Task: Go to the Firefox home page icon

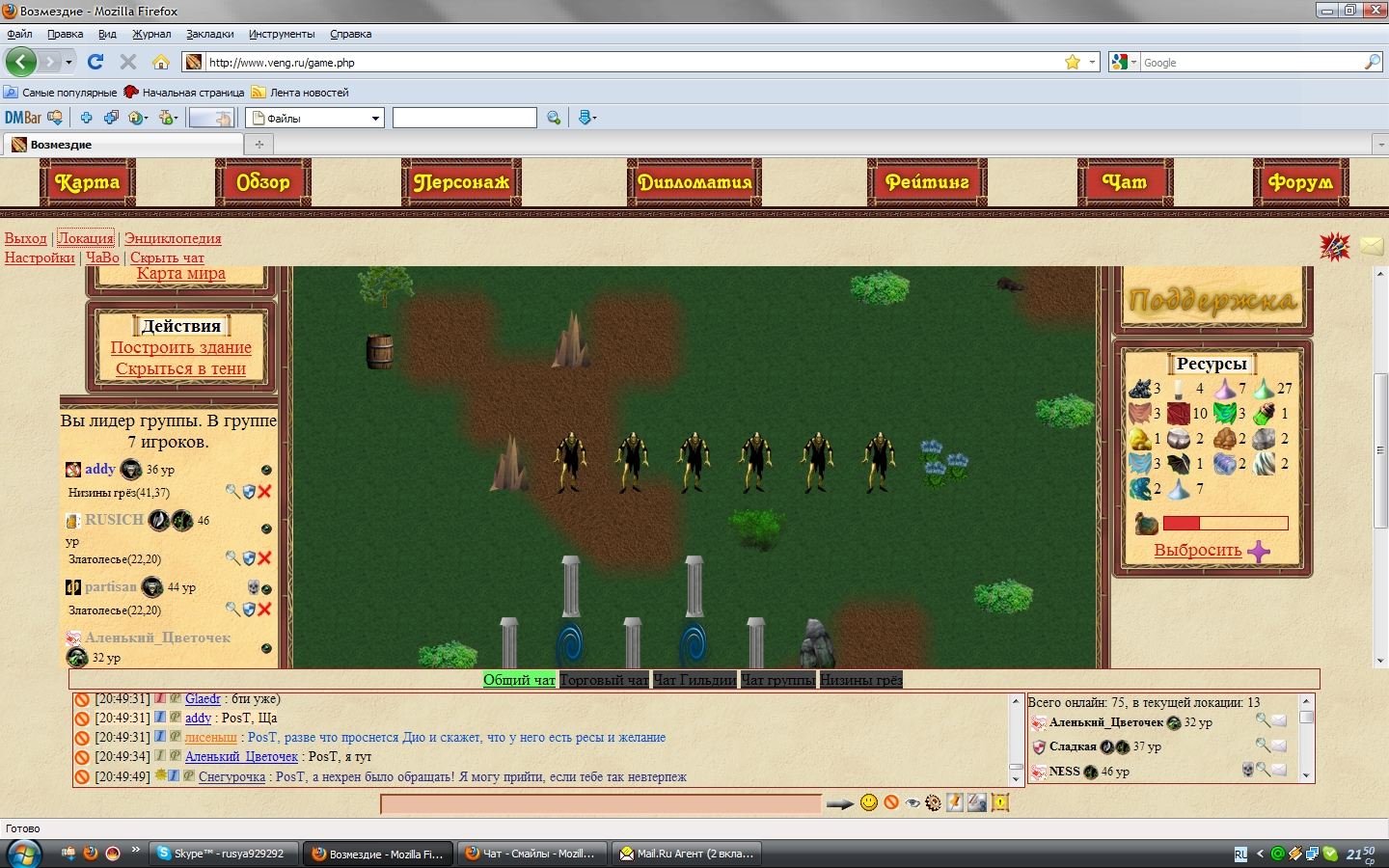Action: pyautogui.click(x=161, y=62)
